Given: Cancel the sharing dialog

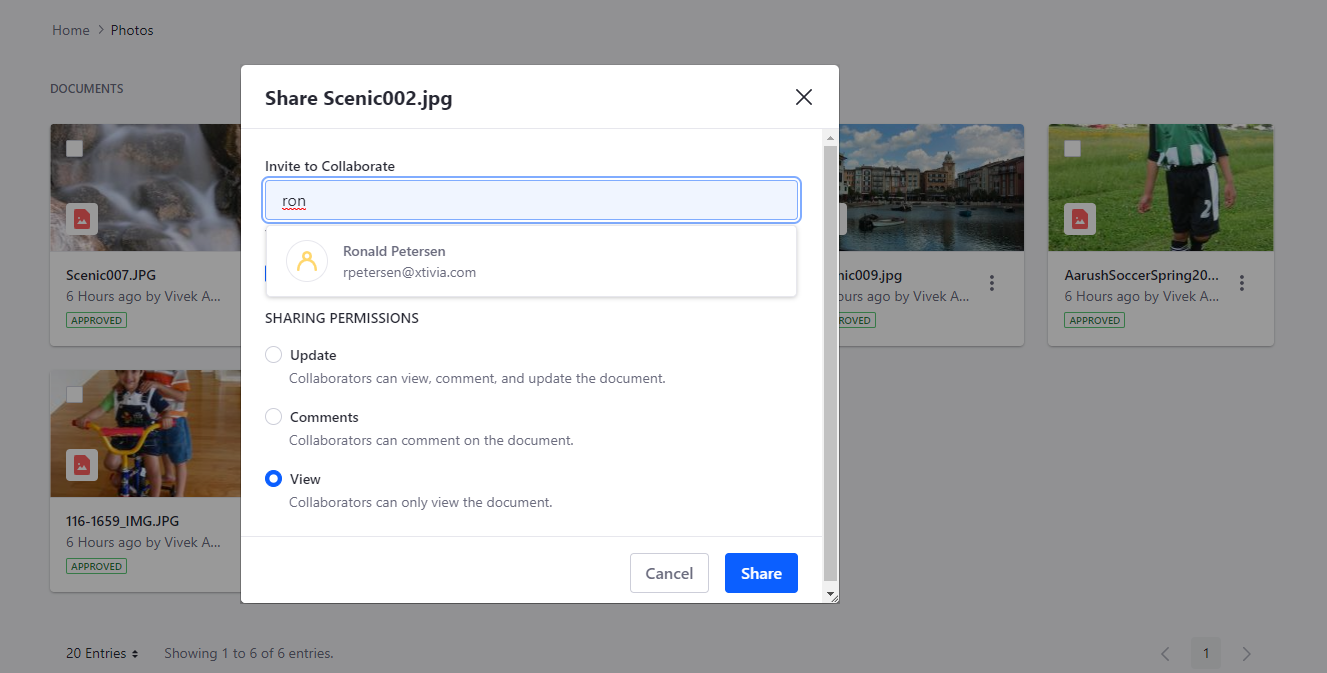Looking at the screenshot, I should (x=669, y=573).
